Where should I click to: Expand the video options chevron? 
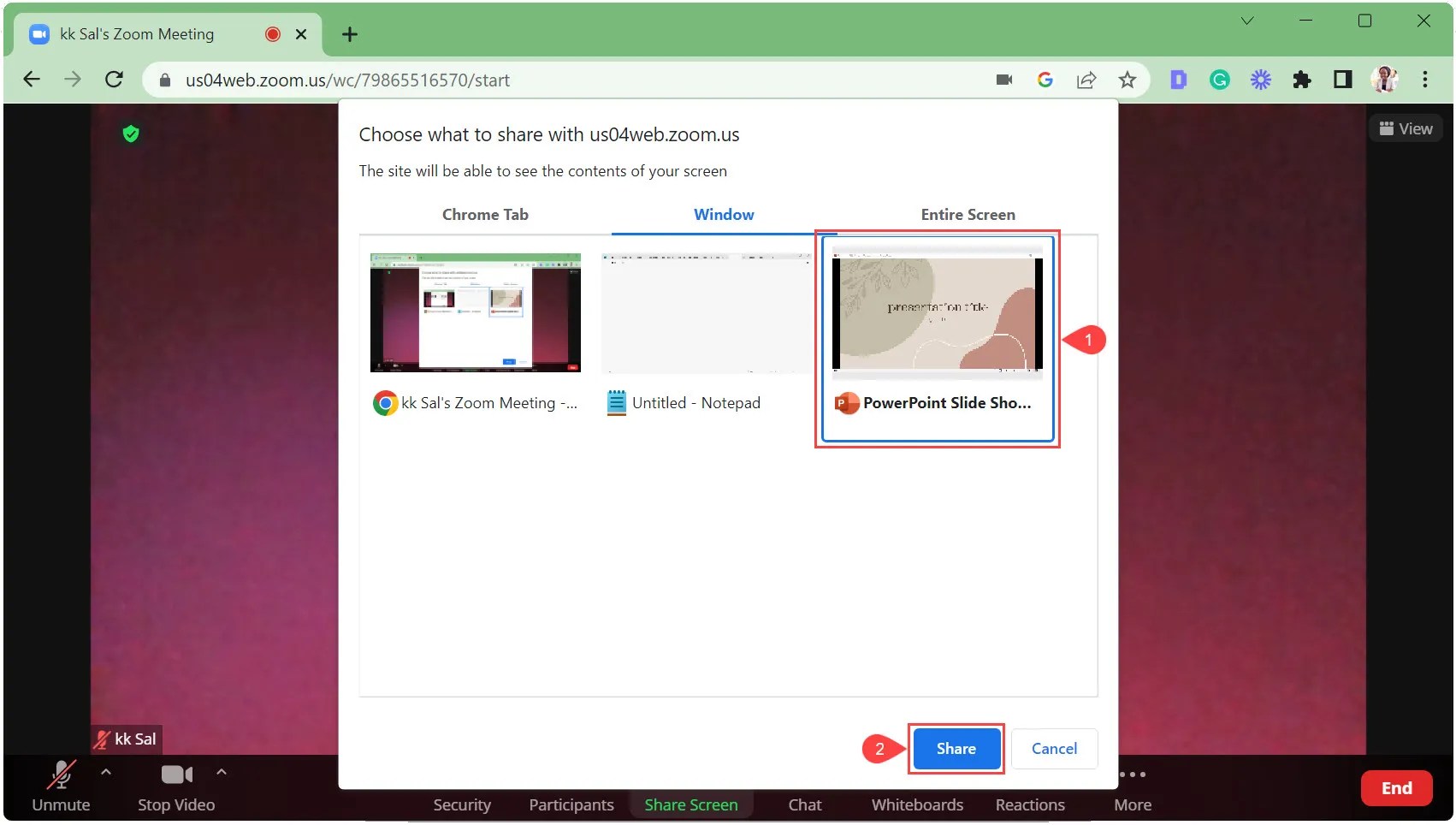221,773
